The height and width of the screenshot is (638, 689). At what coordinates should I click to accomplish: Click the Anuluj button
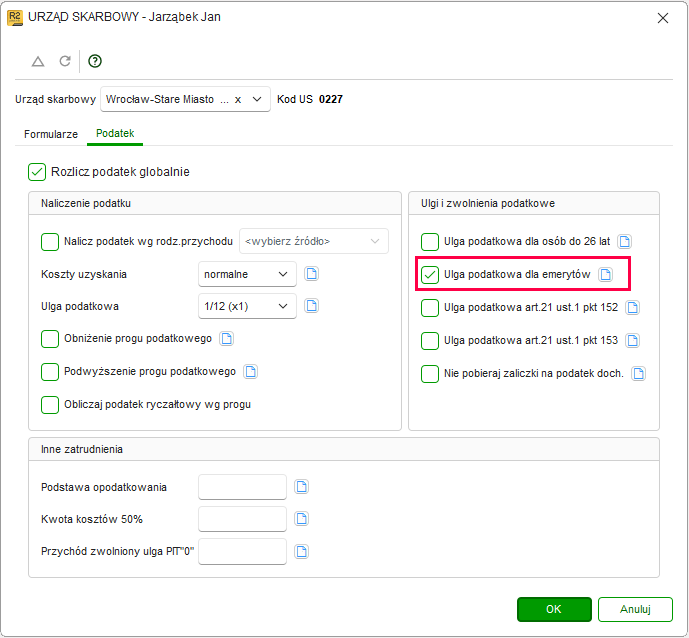(x=635, y=609)
